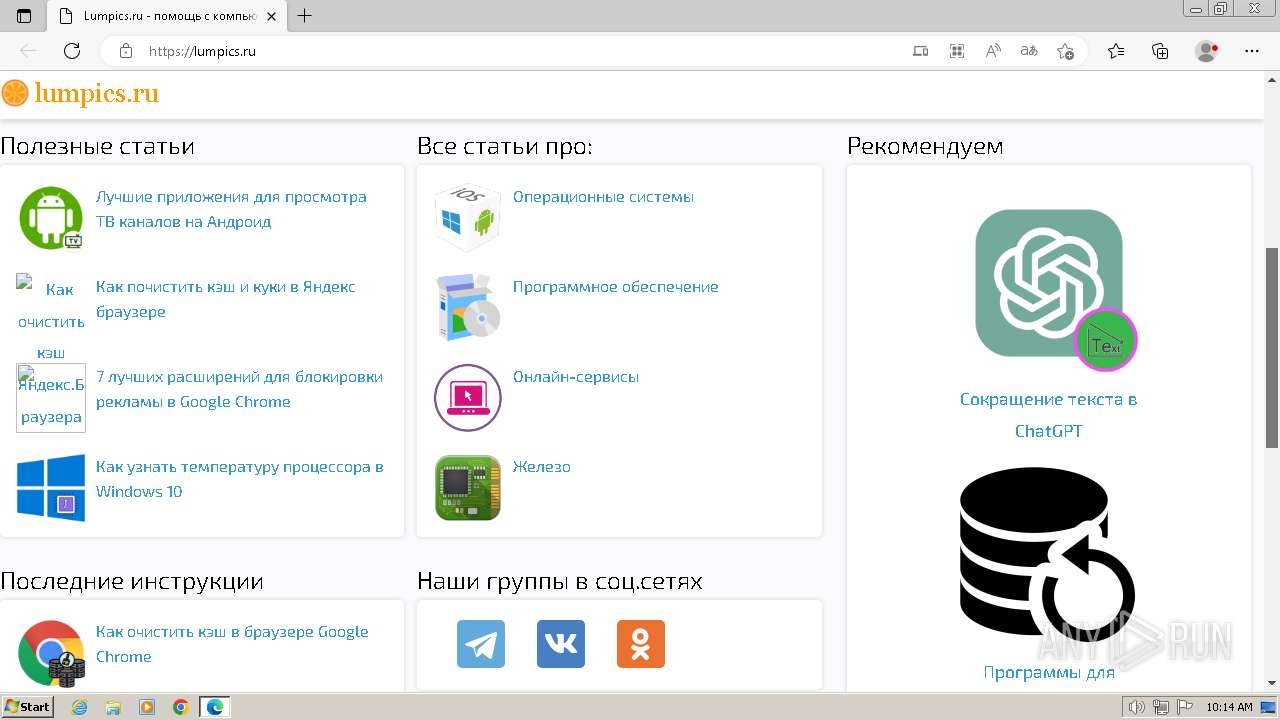Open the Favorites list toolbar button
The image size is (1280, 720).
point(1117,51)
